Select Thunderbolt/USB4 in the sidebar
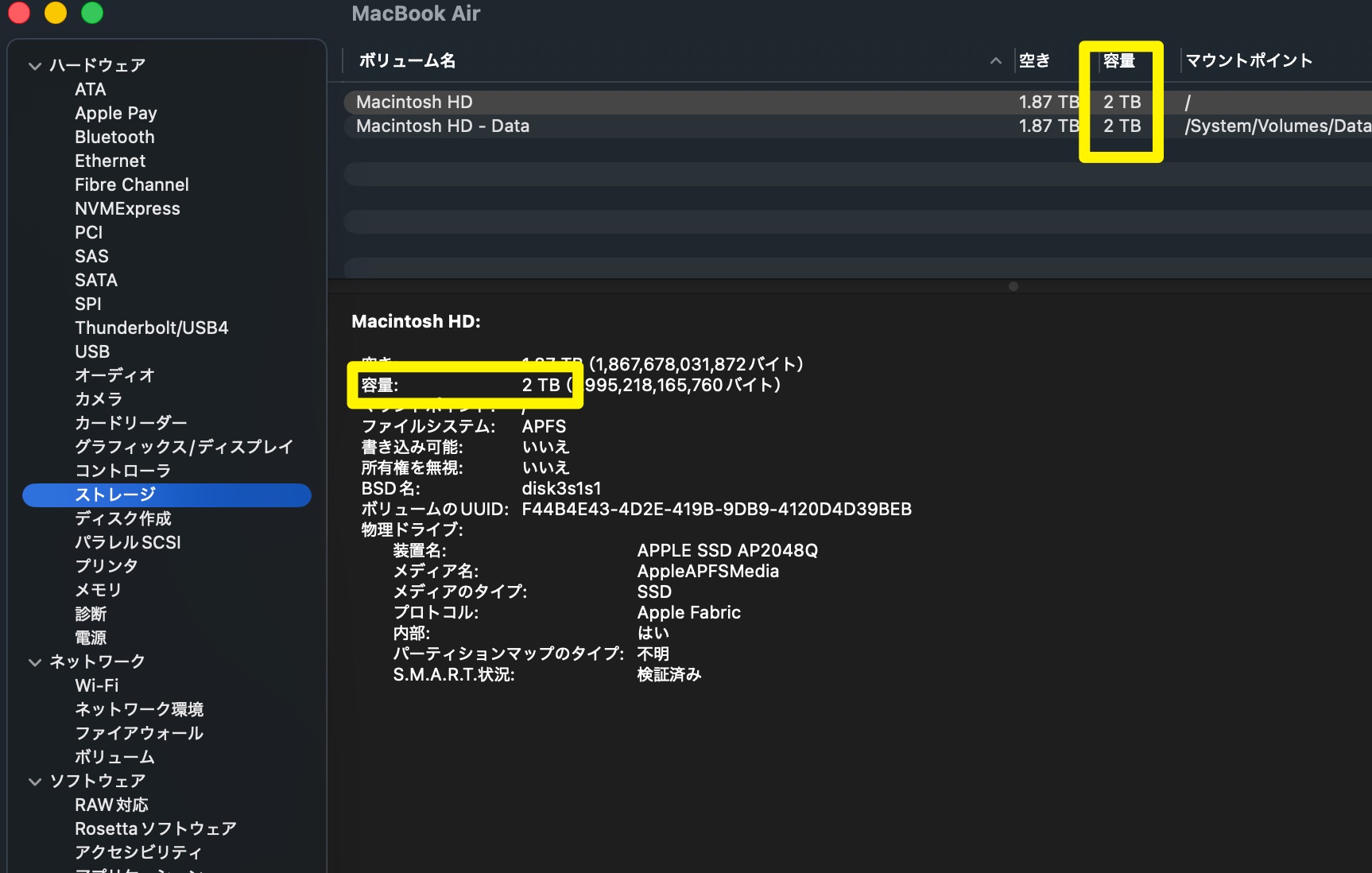The image size is (1372, 873). [151, 328]
